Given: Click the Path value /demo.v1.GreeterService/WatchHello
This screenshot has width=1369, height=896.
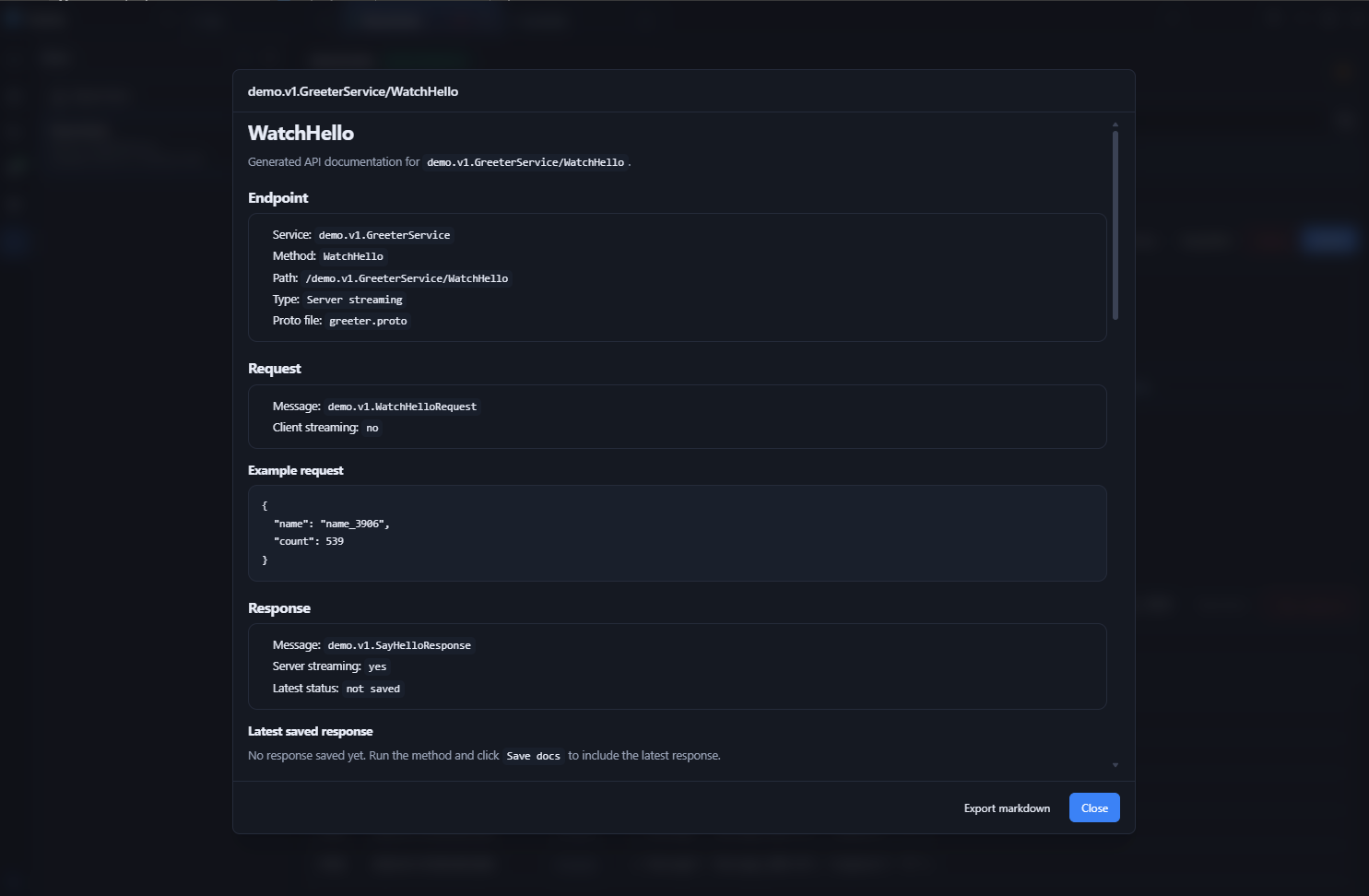Looking at the screenshot, I should click(x=407, y=278).
